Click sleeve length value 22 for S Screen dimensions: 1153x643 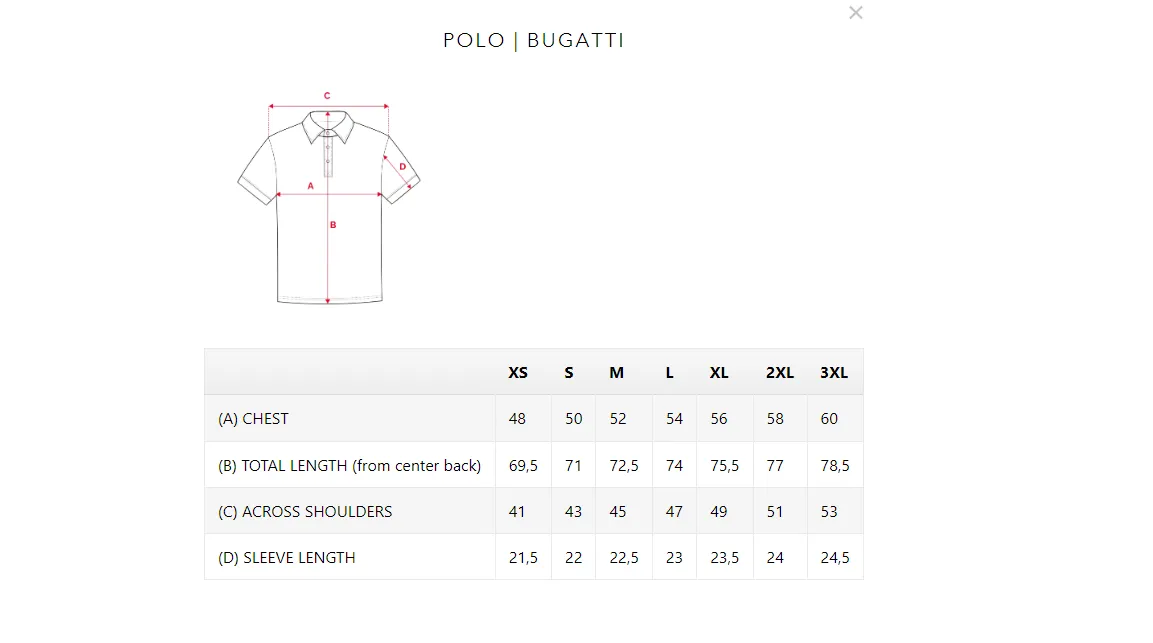click(x=574, y=558)
